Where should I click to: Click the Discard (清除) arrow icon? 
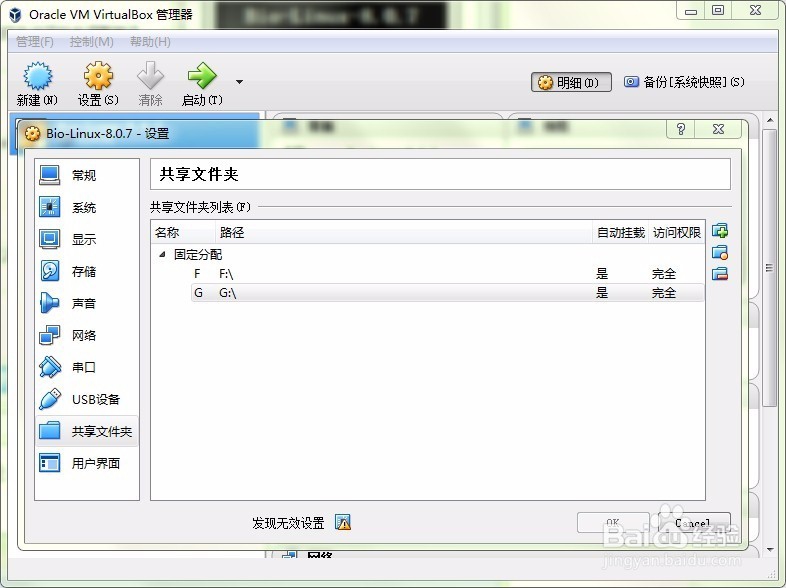point(150,76)
